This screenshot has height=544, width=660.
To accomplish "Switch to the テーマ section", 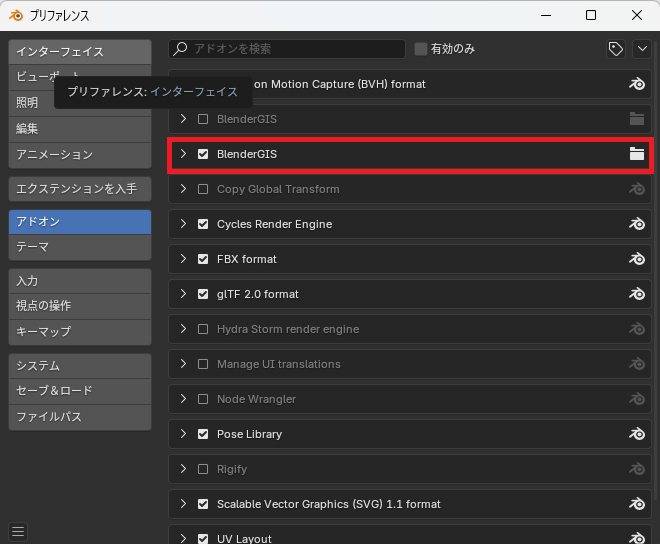I will click(80, 247).
